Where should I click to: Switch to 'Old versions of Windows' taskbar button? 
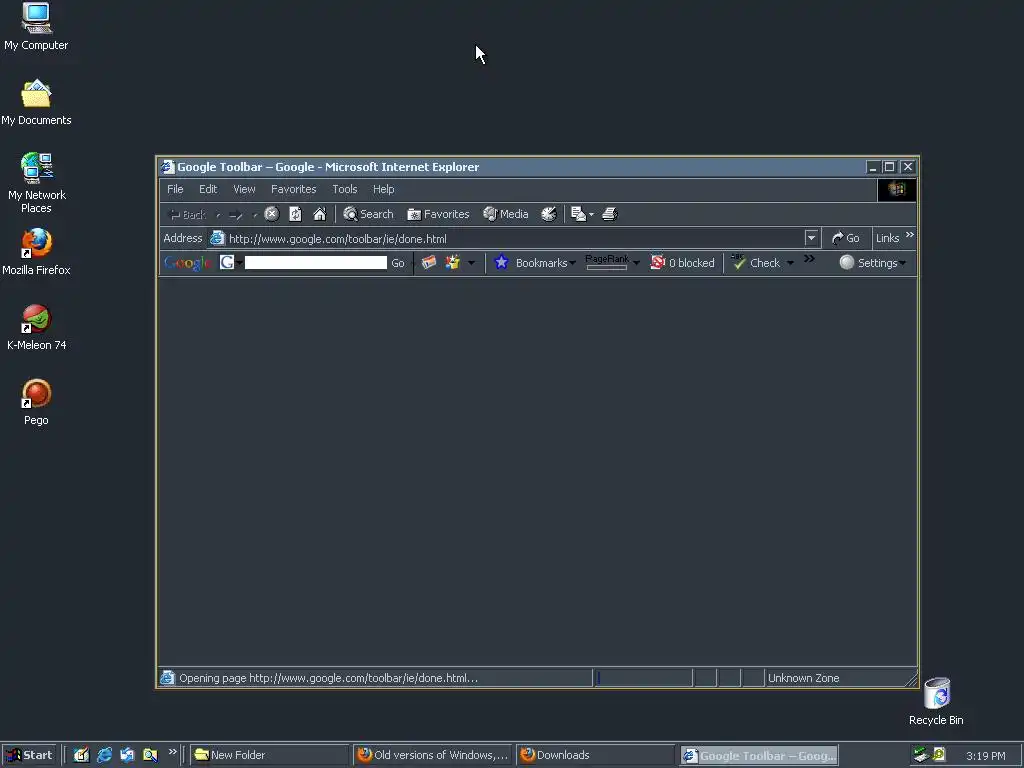pos(433,755)
